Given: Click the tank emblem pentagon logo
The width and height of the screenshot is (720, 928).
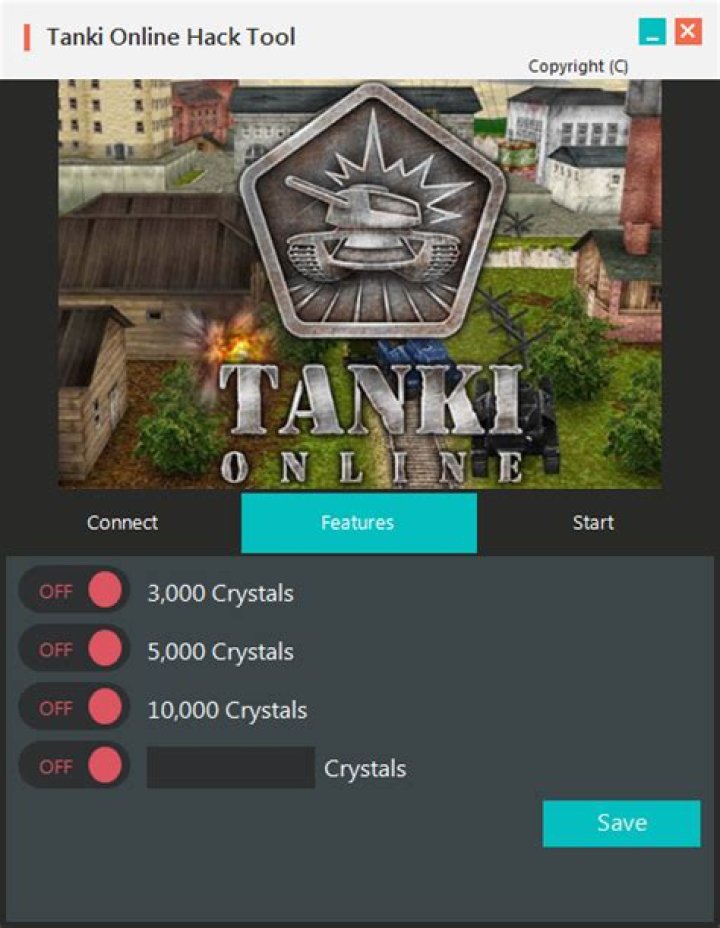Looking at the screenshot, I should tap(373, 210).
